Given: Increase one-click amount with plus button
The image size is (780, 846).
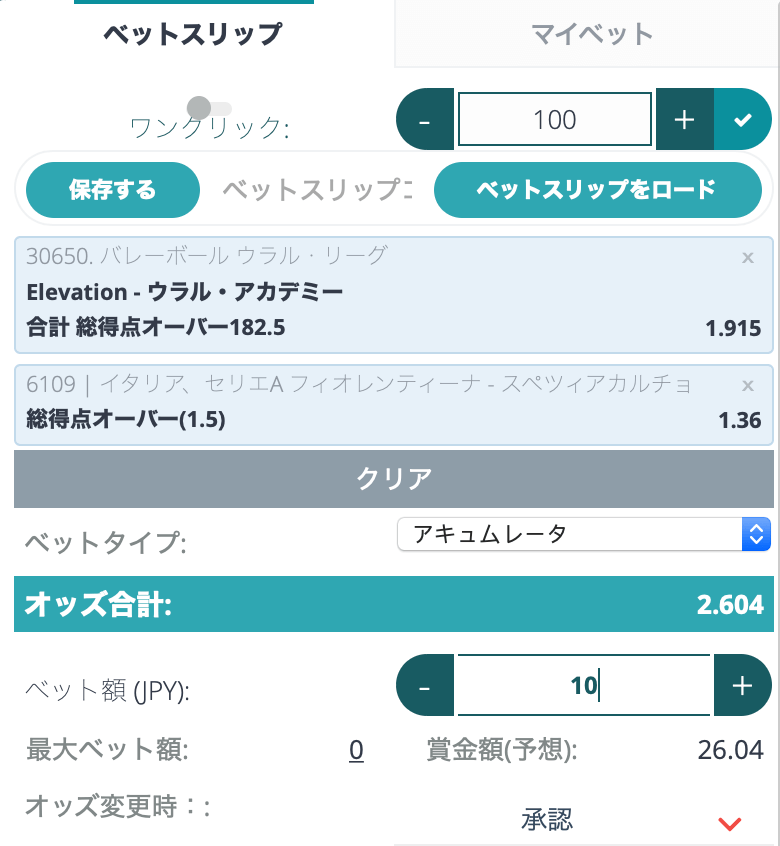Looking at the screenshot, I should coord(684,121).
